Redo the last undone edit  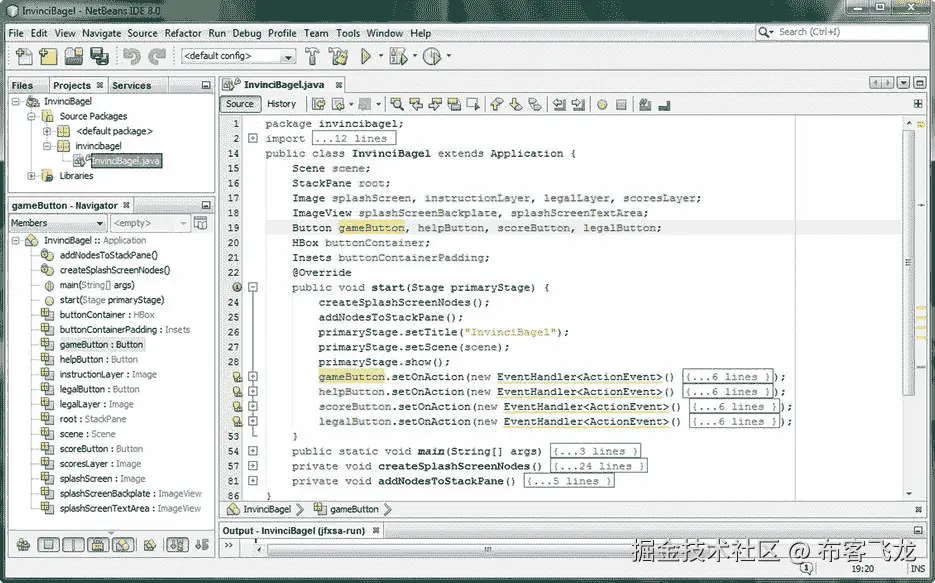tap(157, 57)
